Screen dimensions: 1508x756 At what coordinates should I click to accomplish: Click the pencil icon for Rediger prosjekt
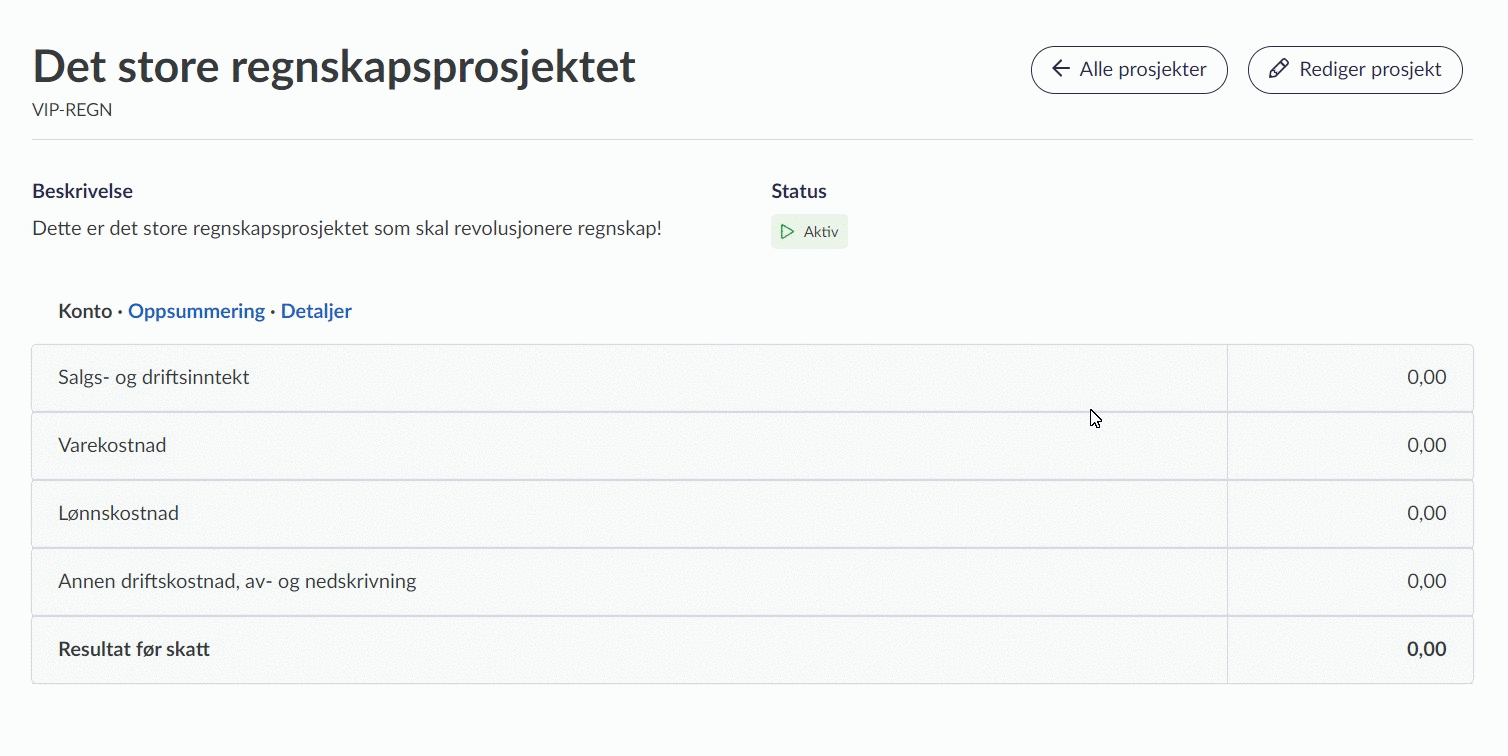[x=1278, y=69]
